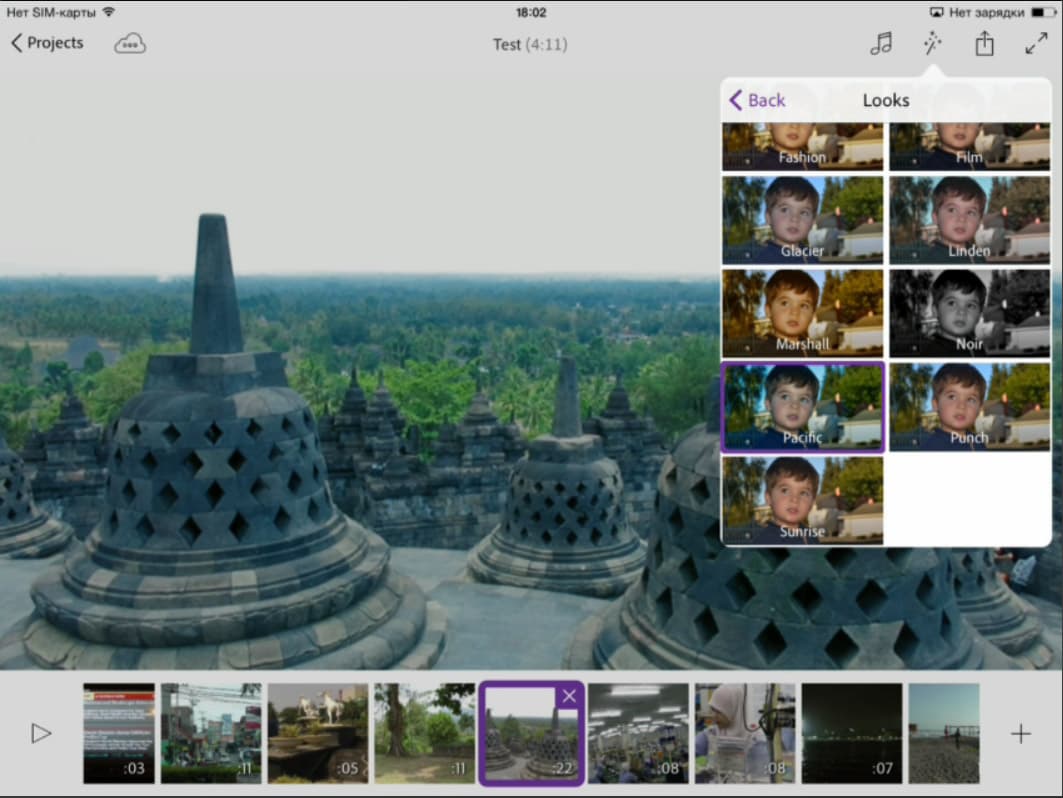Select the horse statue clip :05
This screenshot has height=798, width=1063.
coord(318,734)
